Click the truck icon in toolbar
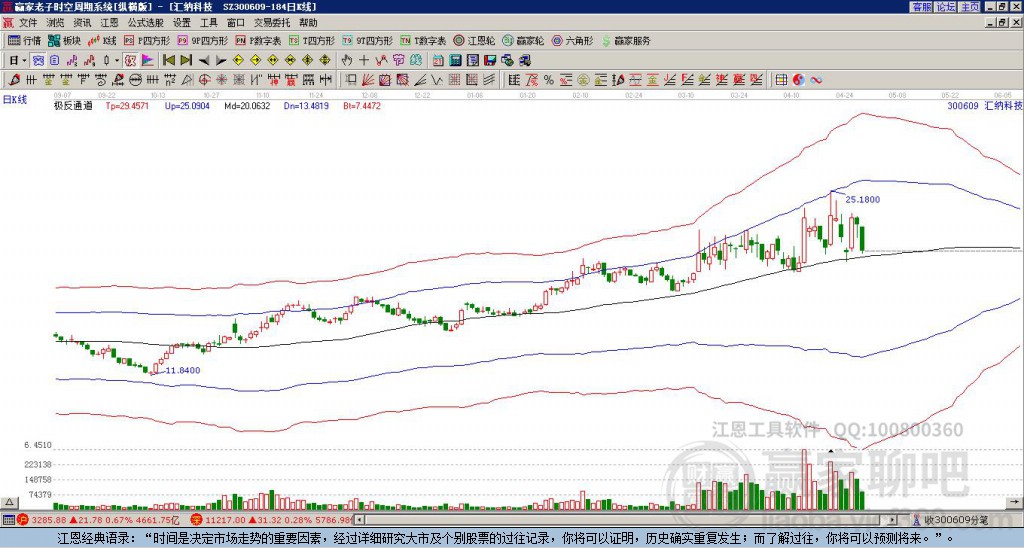Screen dimensions: 1024x548 click(525, 61)
